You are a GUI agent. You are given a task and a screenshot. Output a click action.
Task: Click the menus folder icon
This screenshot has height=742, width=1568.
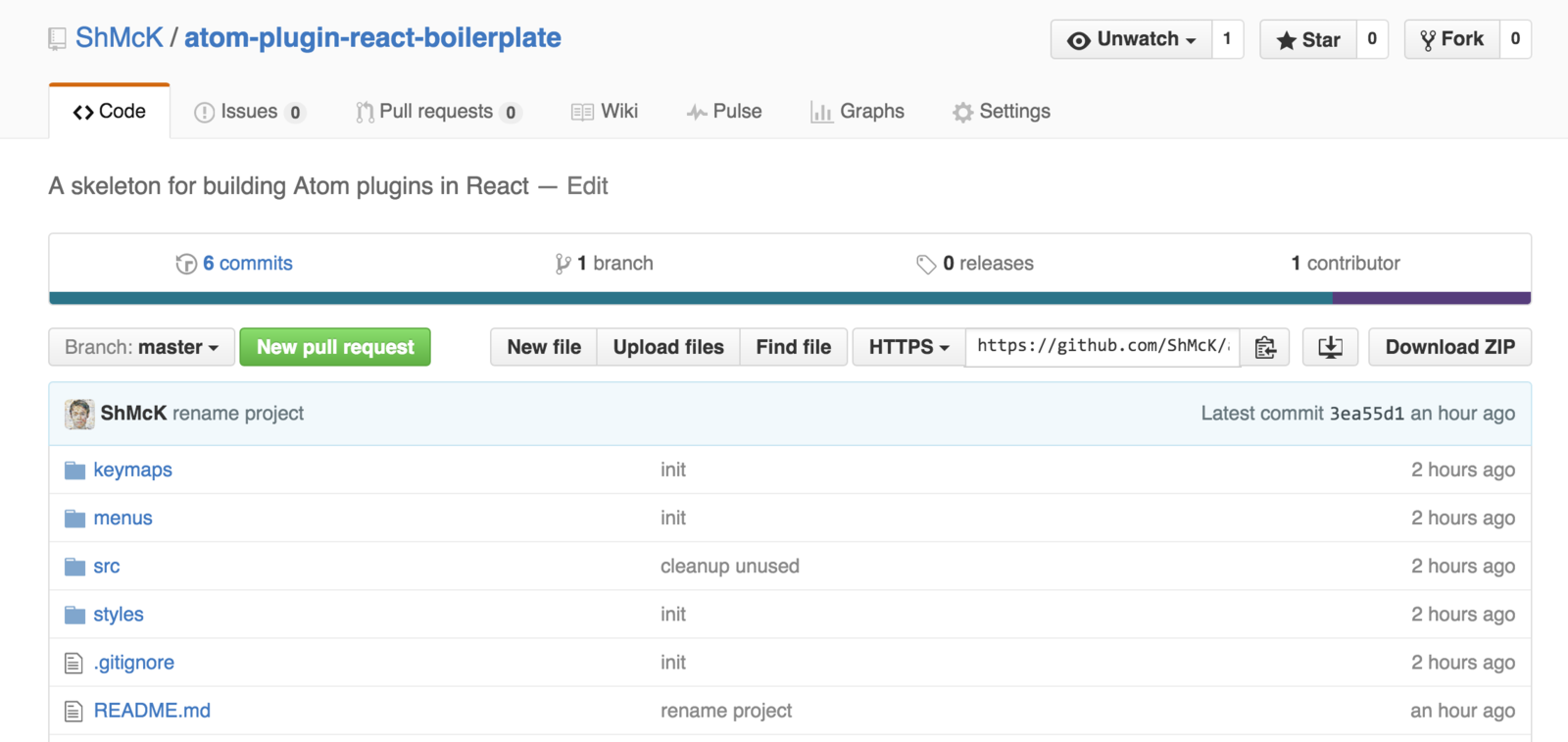tap(74, 519)
